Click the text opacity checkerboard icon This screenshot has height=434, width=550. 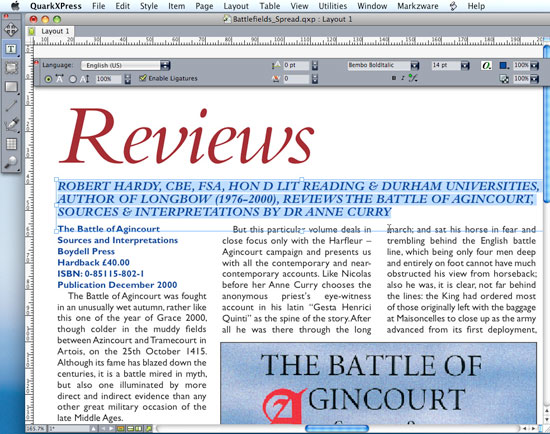504,79
